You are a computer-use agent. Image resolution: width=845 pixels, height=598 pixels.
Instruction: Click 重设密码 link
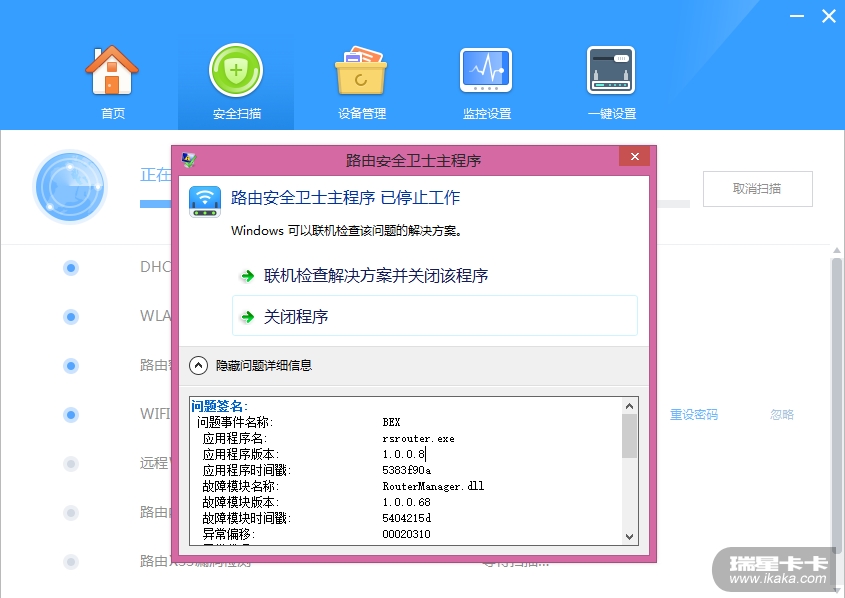pyautogui.click(x=694, y=414)
